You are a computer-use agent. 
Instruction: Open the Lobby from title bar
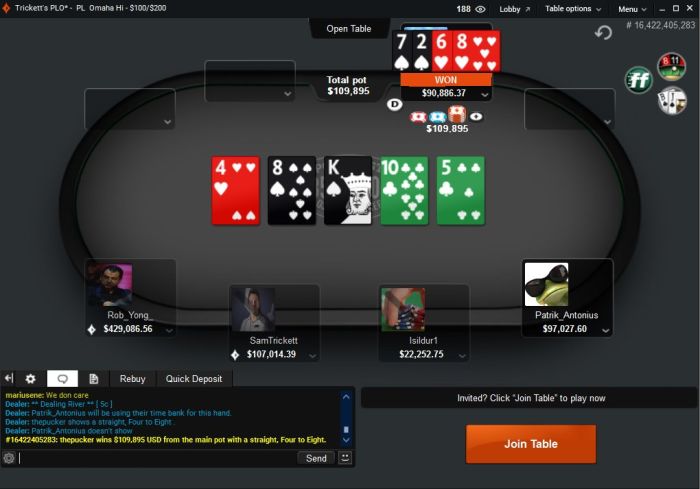[514, 9]
